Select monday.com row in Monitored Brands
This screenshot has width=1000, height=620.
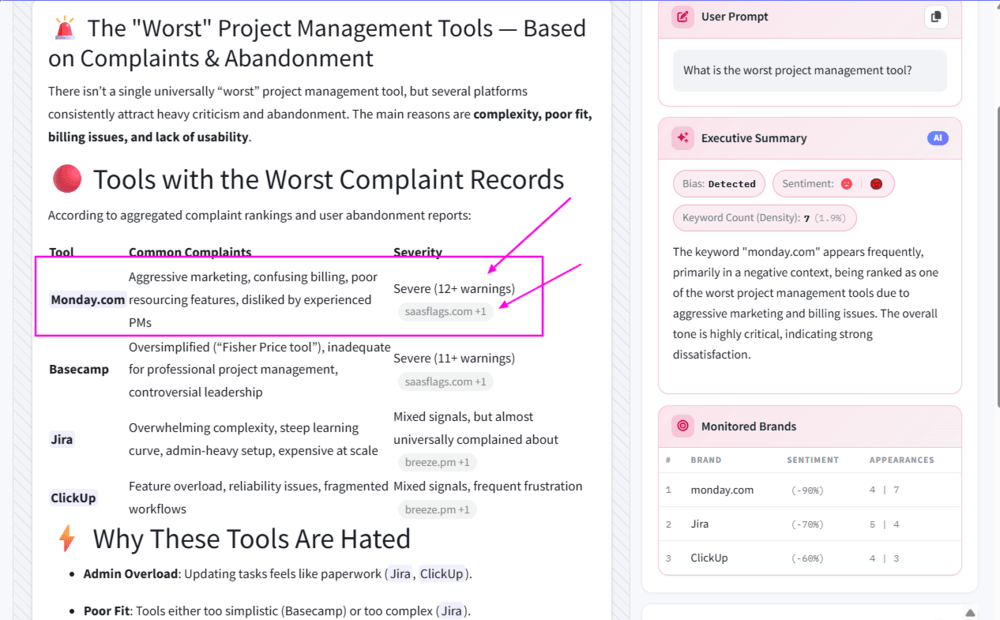[x=809, y=490]
